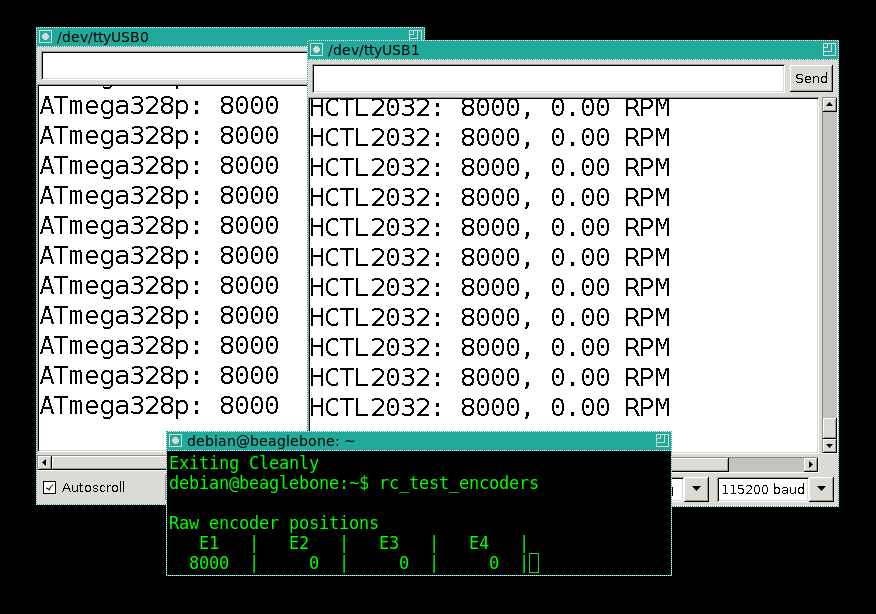The height and width of the screenshot is (614, 876).
Task: Click the Send button in ttyUSB1 window
Action: [811, 78]
